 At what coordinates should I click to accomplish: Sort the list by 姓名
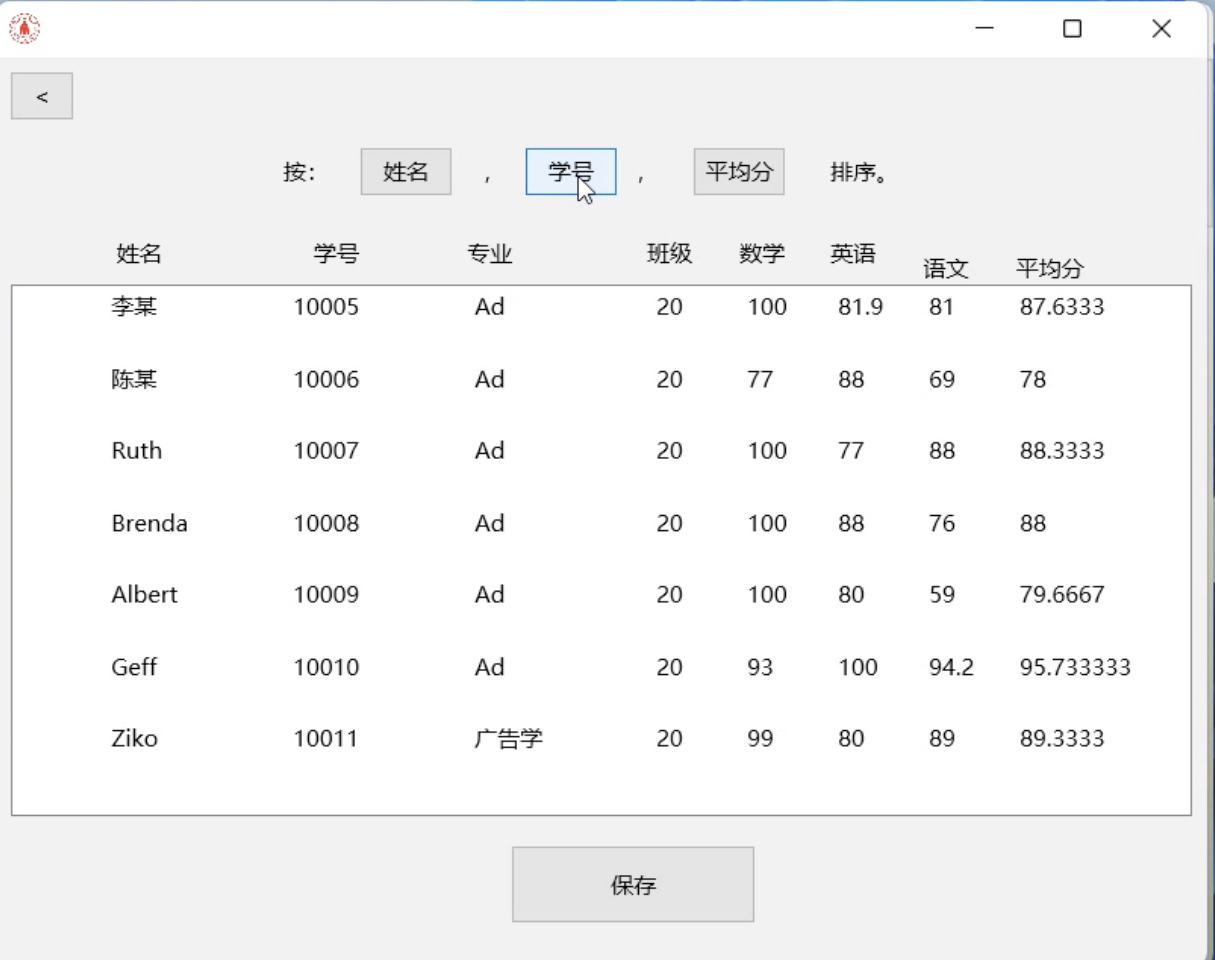(x=405, y=172)
